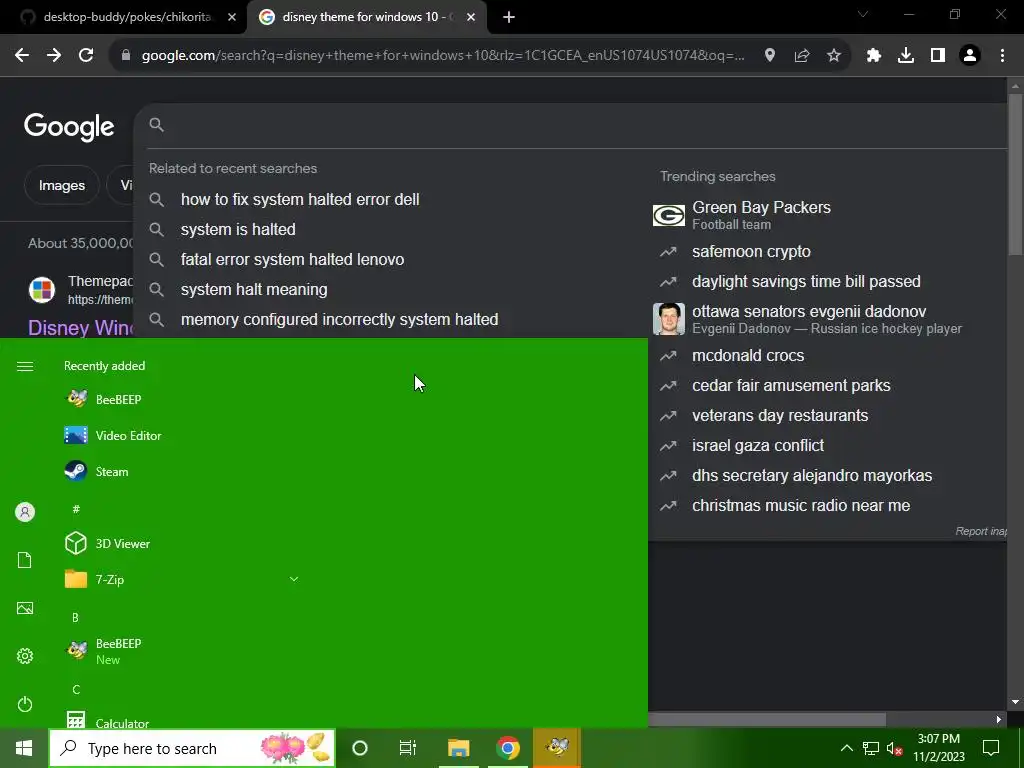1024x768 pixels.
Task: Share this page via address bar icon
Action: click(802, 56)
